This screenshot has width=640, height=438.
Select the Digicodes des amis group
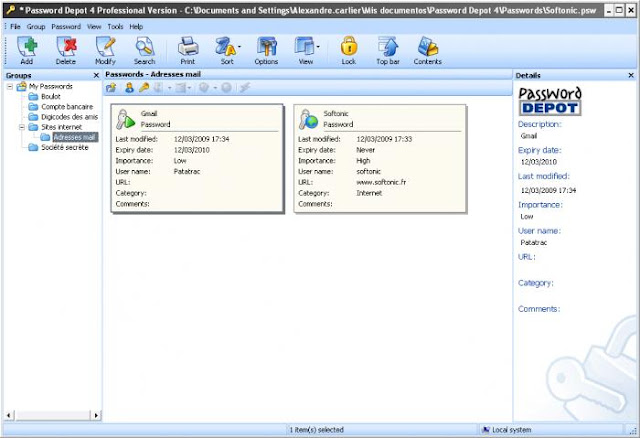point(69,117)
